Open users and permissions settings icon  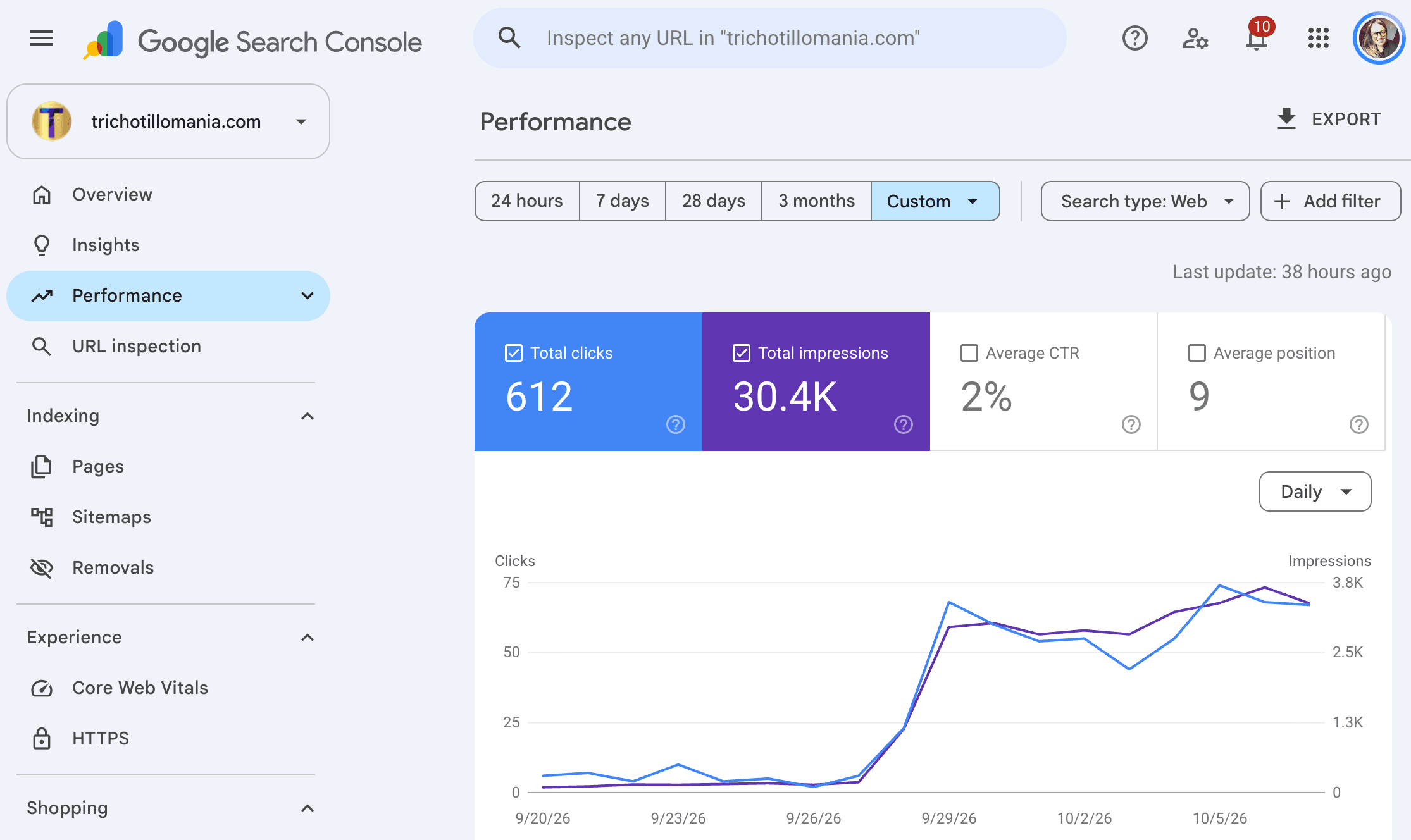(1195, 38)
